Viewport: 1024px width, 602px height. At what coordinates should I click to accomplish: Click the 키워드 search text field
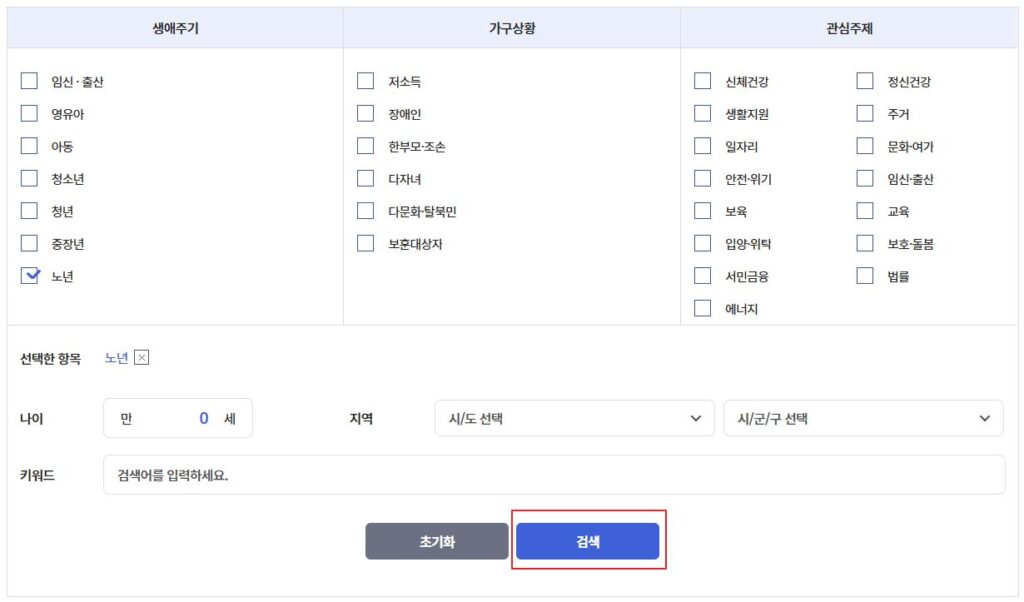(x=553, y=475)
